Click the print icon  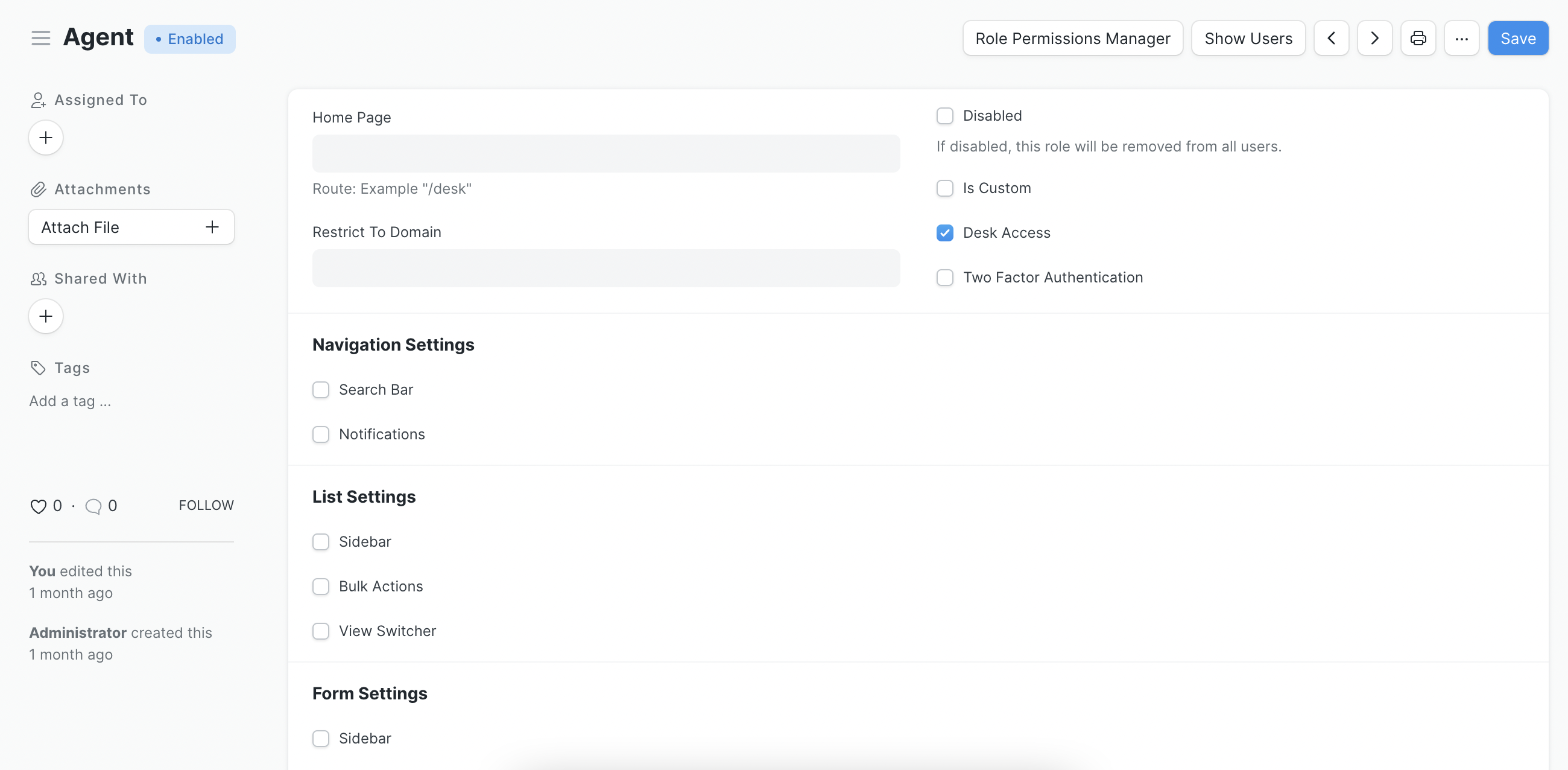[1418, 38]
